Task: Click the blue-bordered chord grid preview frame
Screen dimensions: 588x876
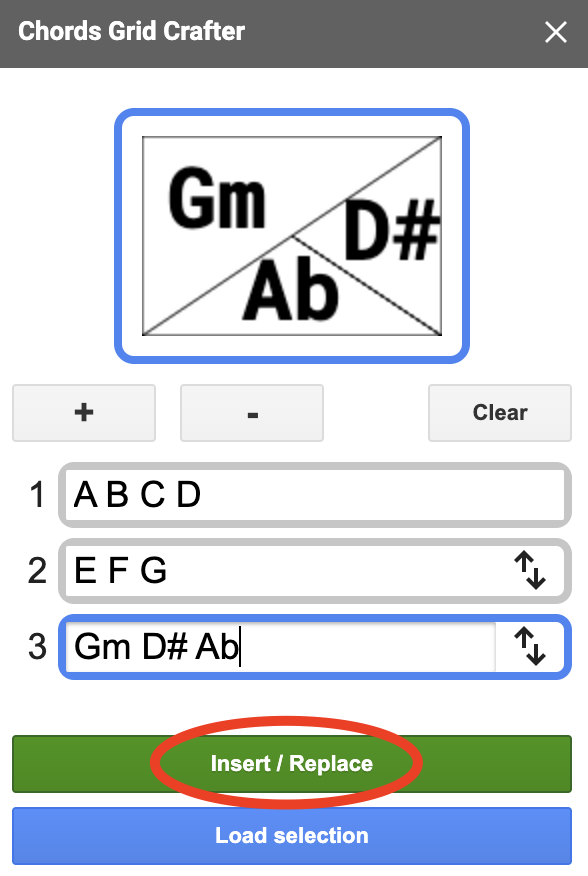Action: coord(292,236)
